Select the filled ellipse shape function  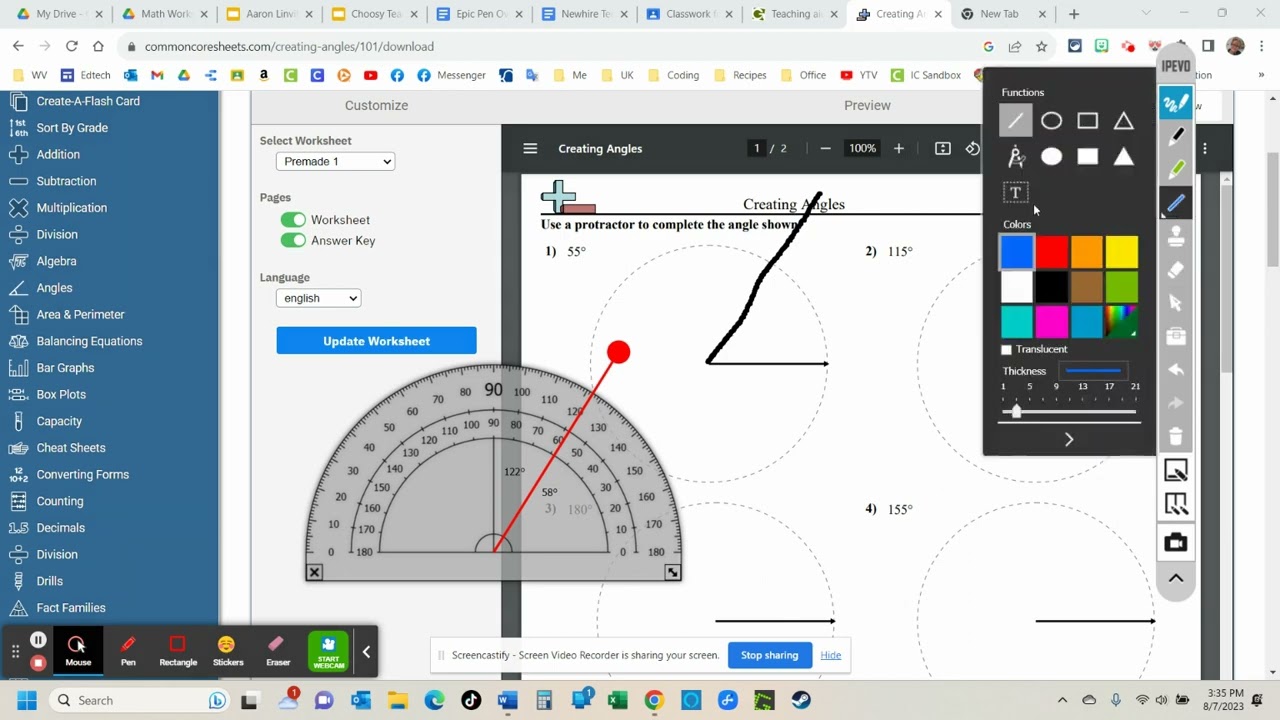pos(1051,156)
